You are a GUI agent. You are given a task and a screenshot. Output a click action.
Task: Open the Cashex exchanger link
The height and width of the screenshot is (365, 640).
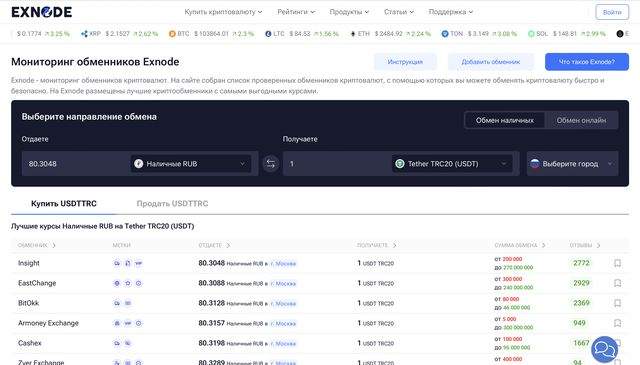[29, 343]
